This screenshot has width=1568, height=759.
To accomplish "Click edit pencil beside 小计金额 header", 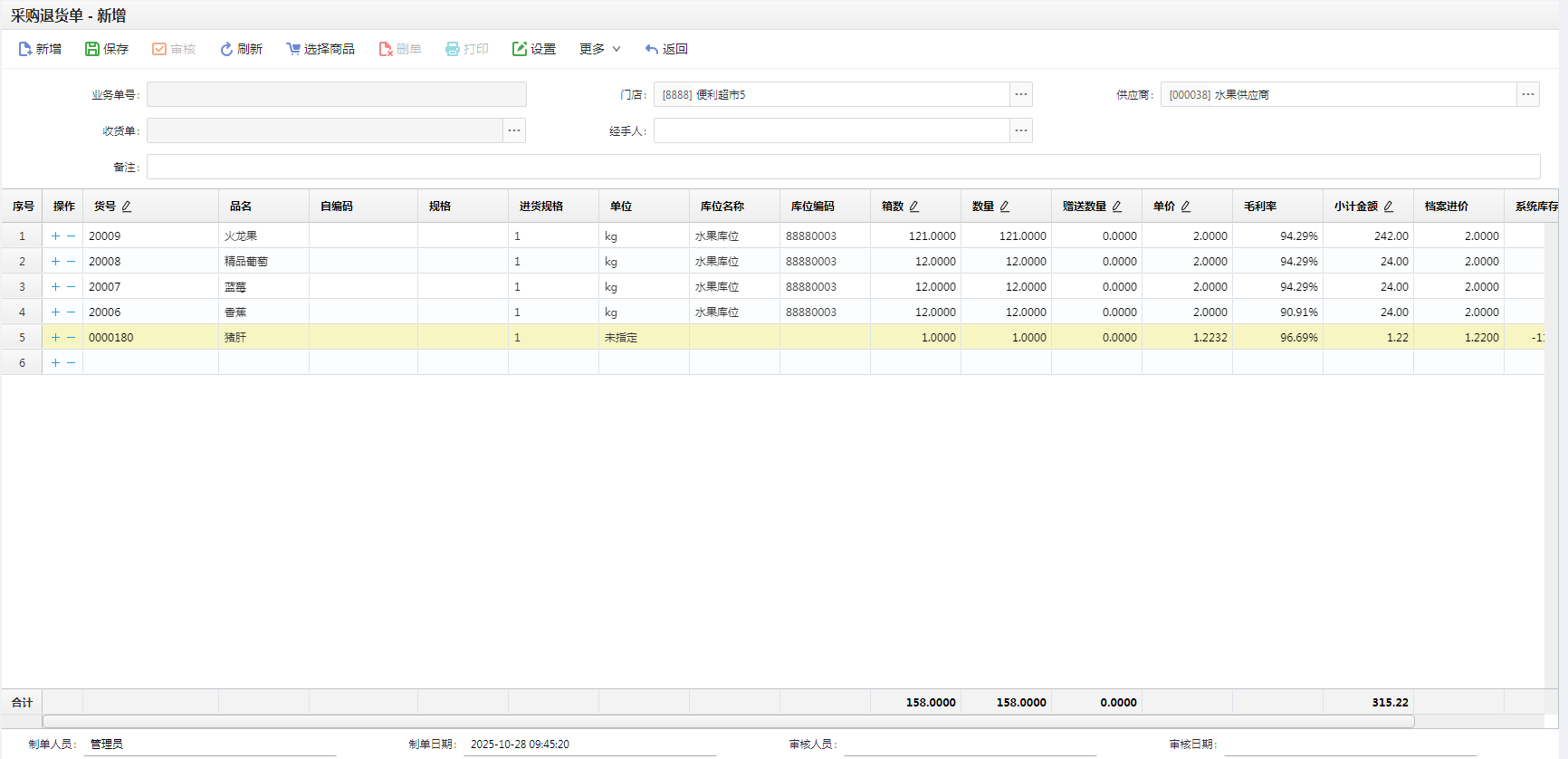I will pyautogui.click(x=1389, y=207).
